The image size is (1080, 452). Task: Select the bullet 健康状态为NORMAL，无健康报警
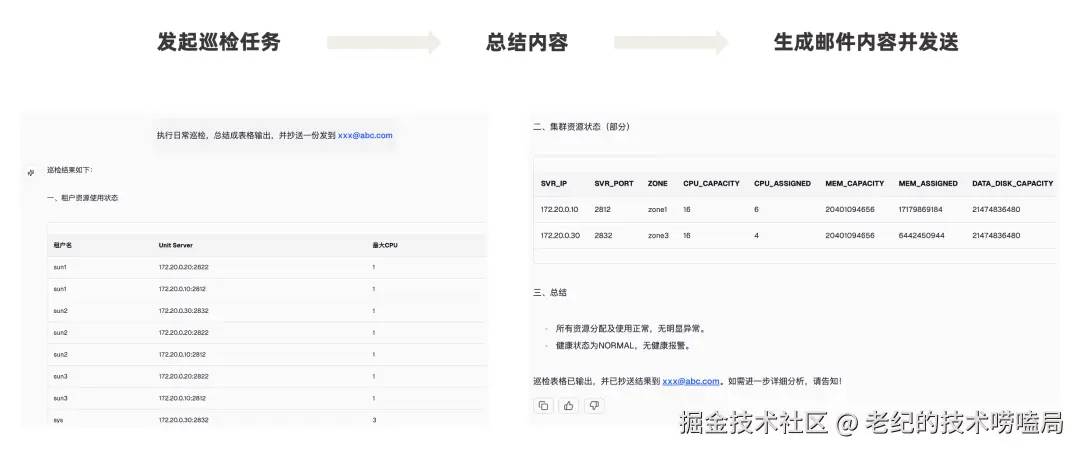point(623,346)
